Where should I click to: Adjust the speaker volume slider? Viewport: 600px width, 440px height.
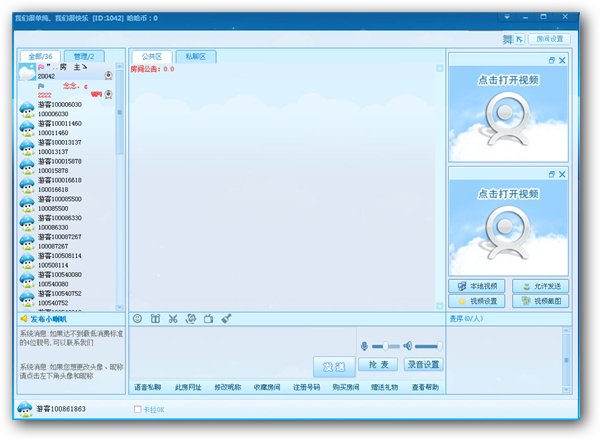point(429,346)
